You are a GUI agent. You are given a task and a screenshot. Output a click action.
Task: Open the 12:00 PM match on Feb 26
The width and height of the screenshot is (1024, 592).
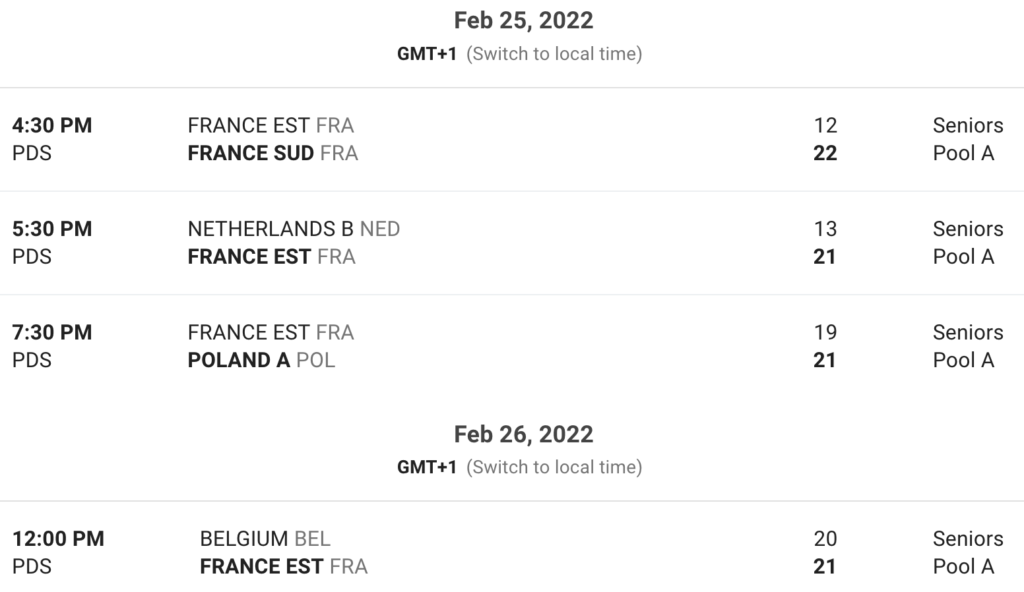pyautogui.click(x=512, y=552)
